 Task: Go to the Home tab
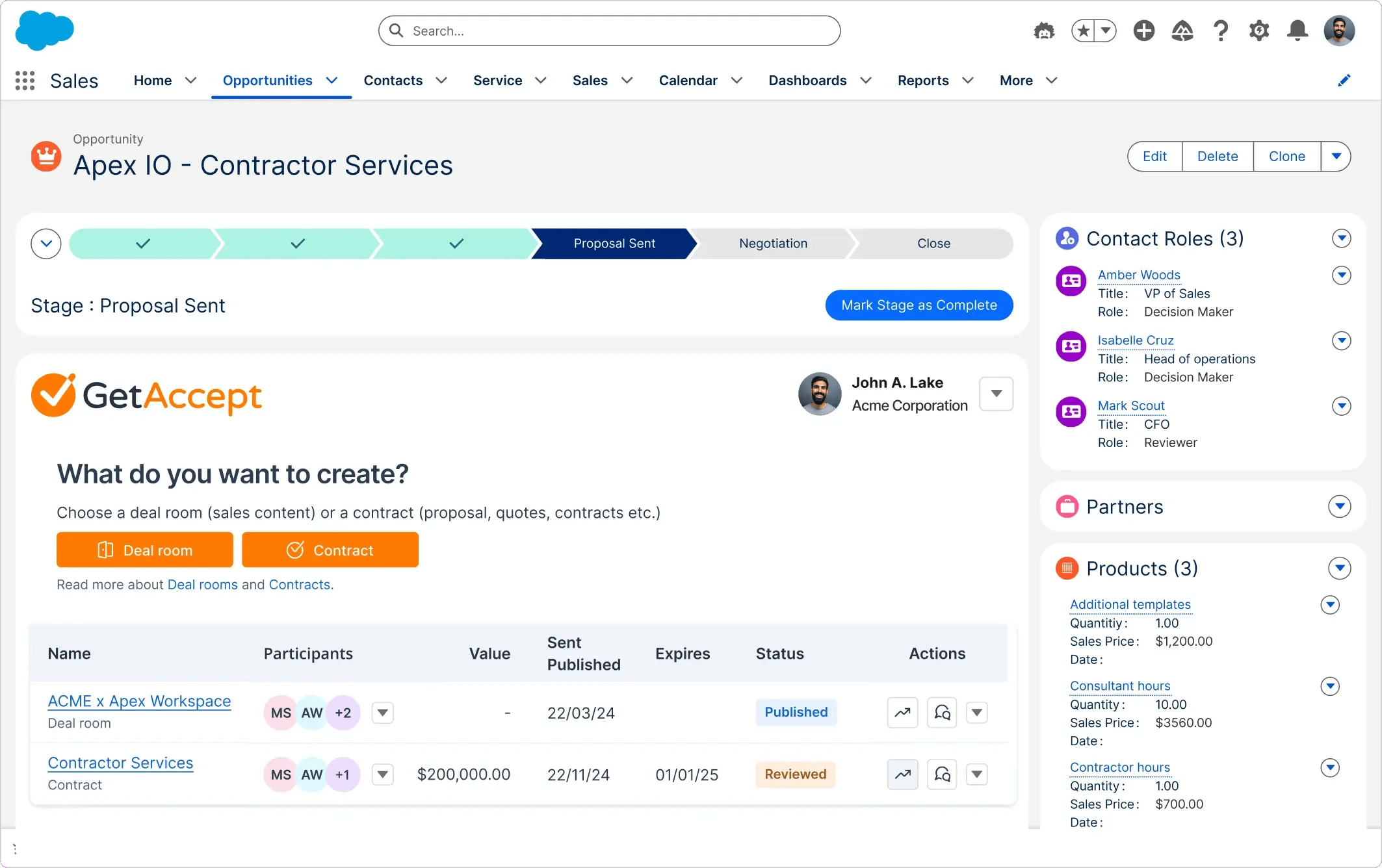point(153,81)
